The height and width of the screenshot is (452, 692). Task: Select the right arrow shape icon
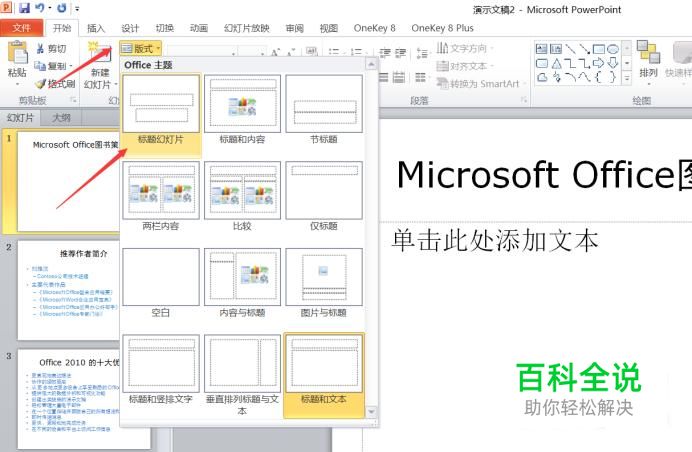[598, 63]
